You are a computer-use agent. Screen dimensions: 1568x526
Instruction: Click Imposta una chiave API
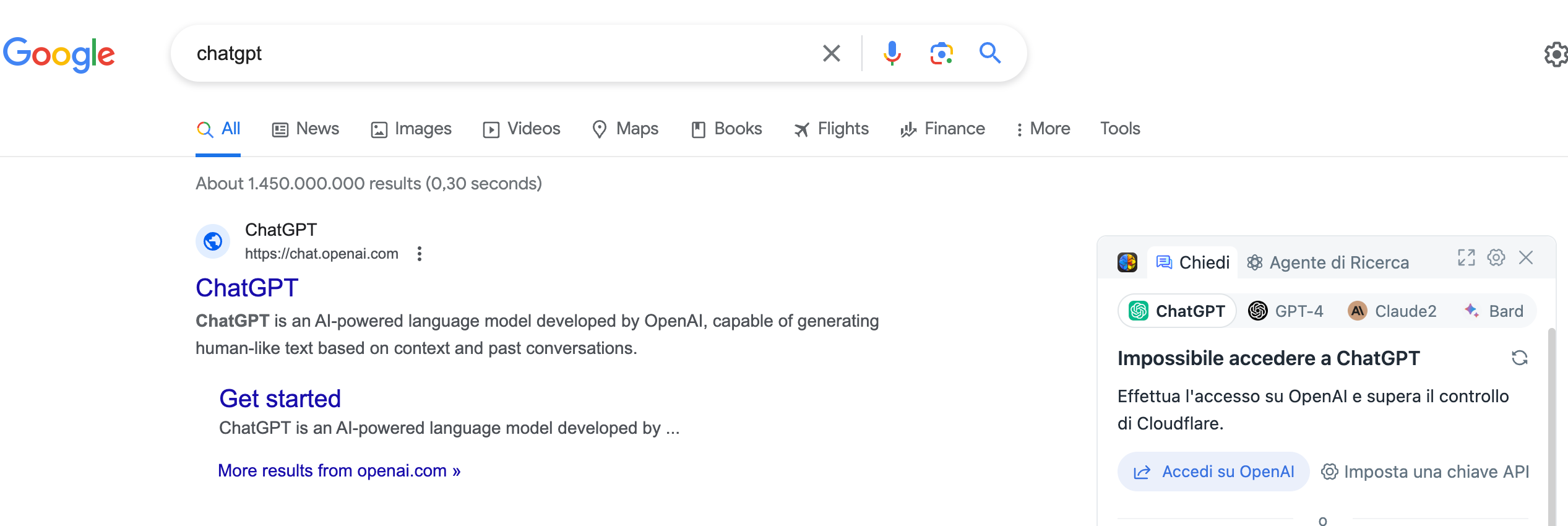tap(1425, 472)
